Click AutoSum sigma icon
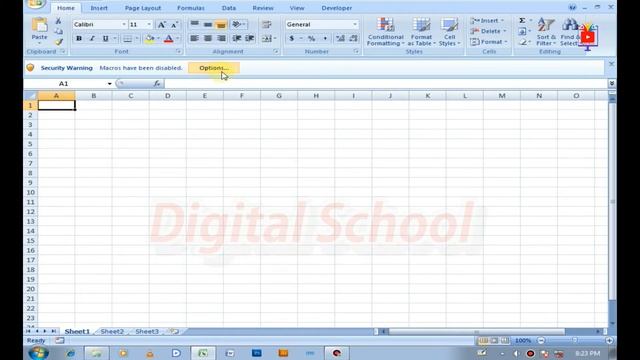Image resolution: width=640 pixels, height=360 pixels. coord(522,20)
